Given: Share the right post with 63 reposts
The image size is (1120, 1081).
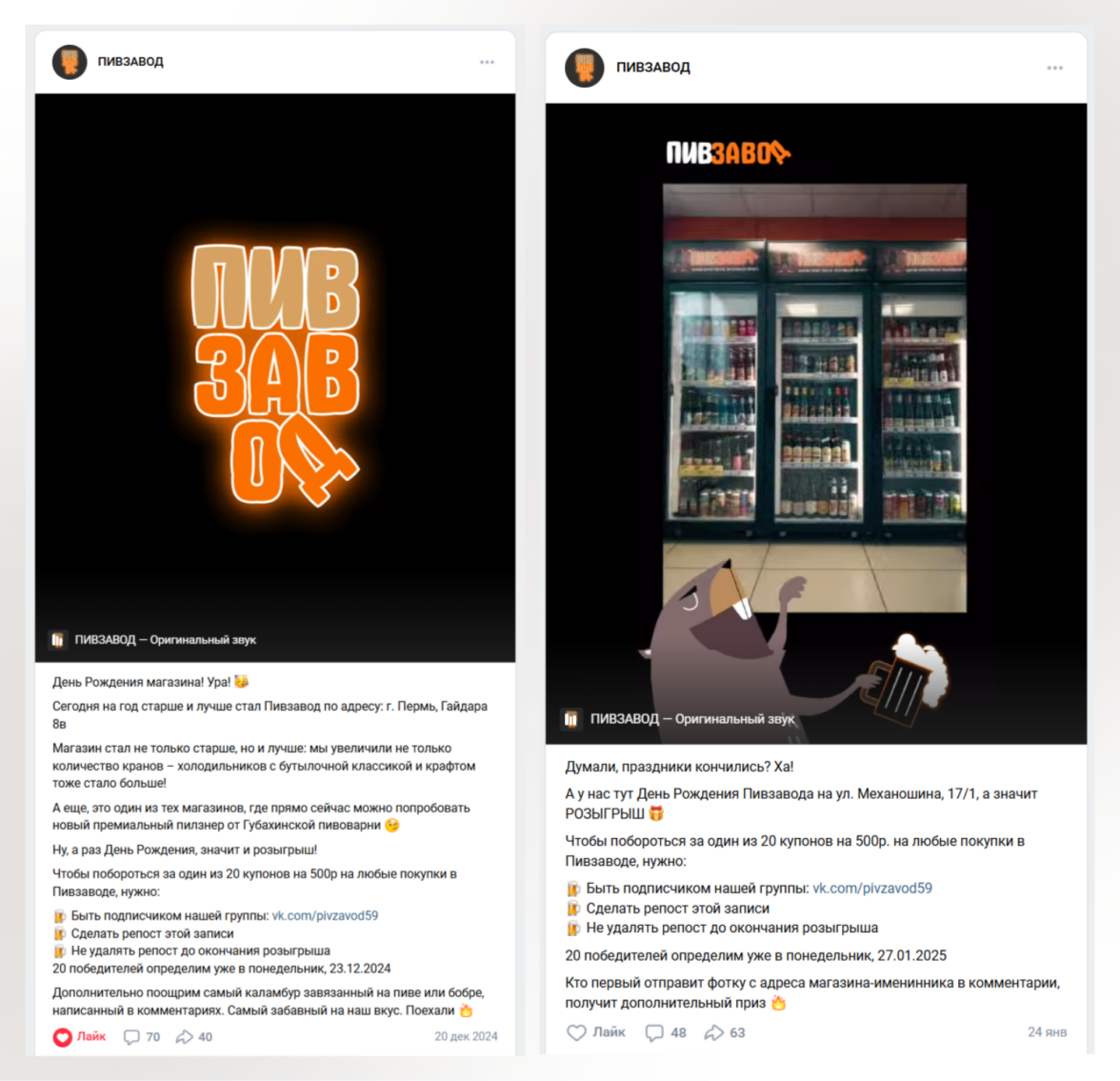Looking at the screenshot, I should 724,1032.
